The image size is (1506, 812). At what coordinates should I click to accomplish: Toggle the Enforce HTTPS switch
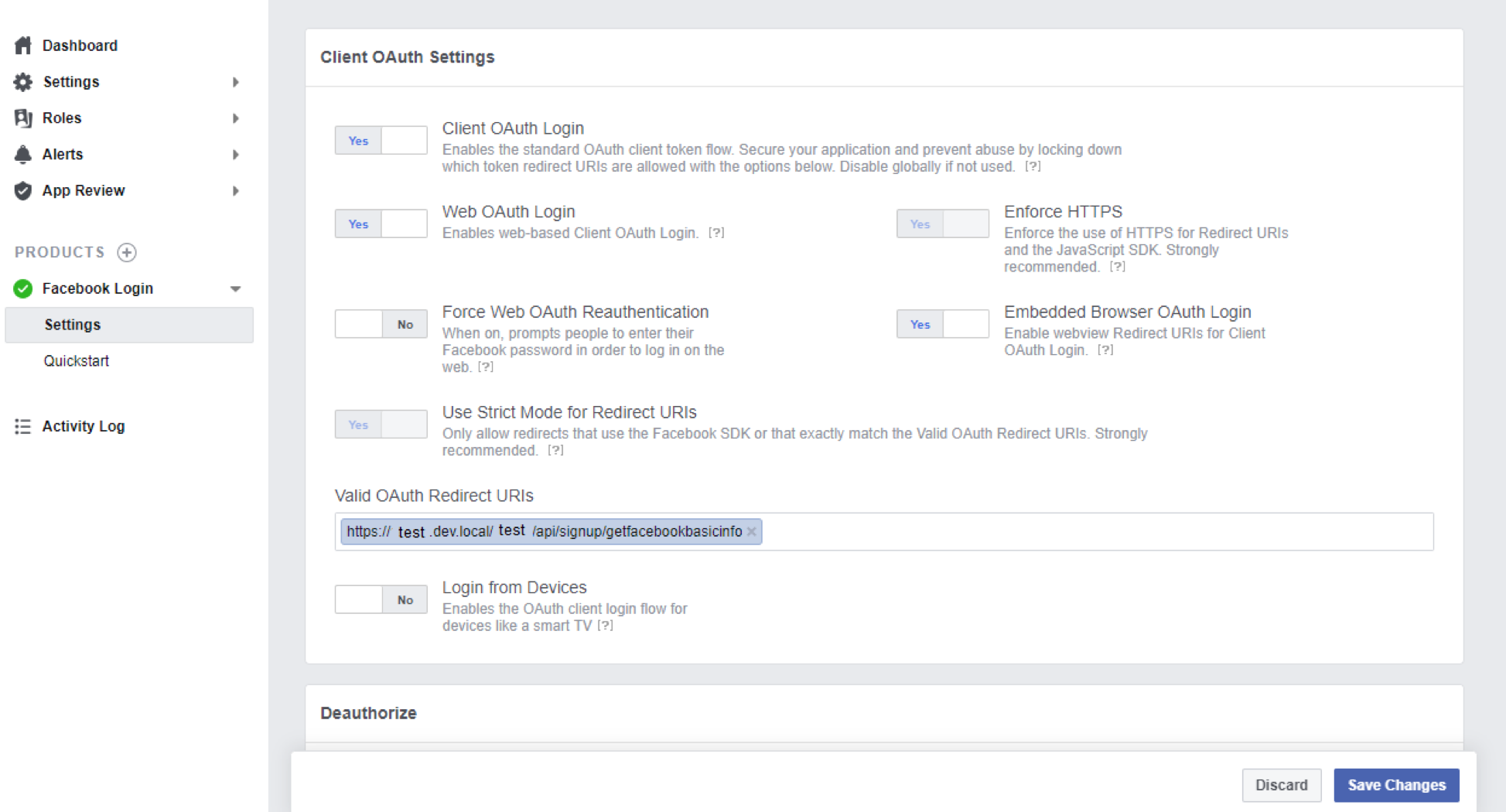click(x=942, y=224)
